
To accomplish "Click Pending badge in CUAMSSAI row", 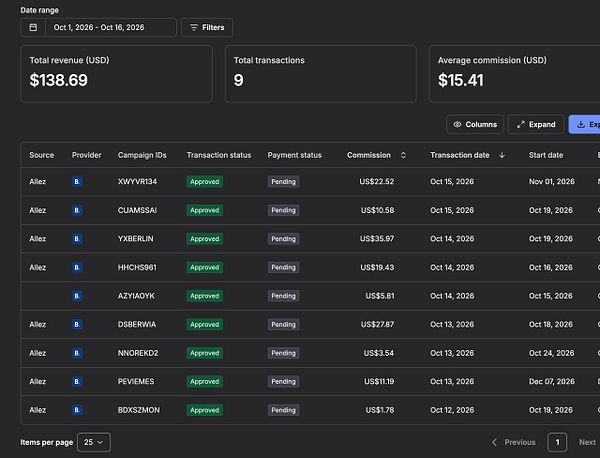I will tap(284, 210).
